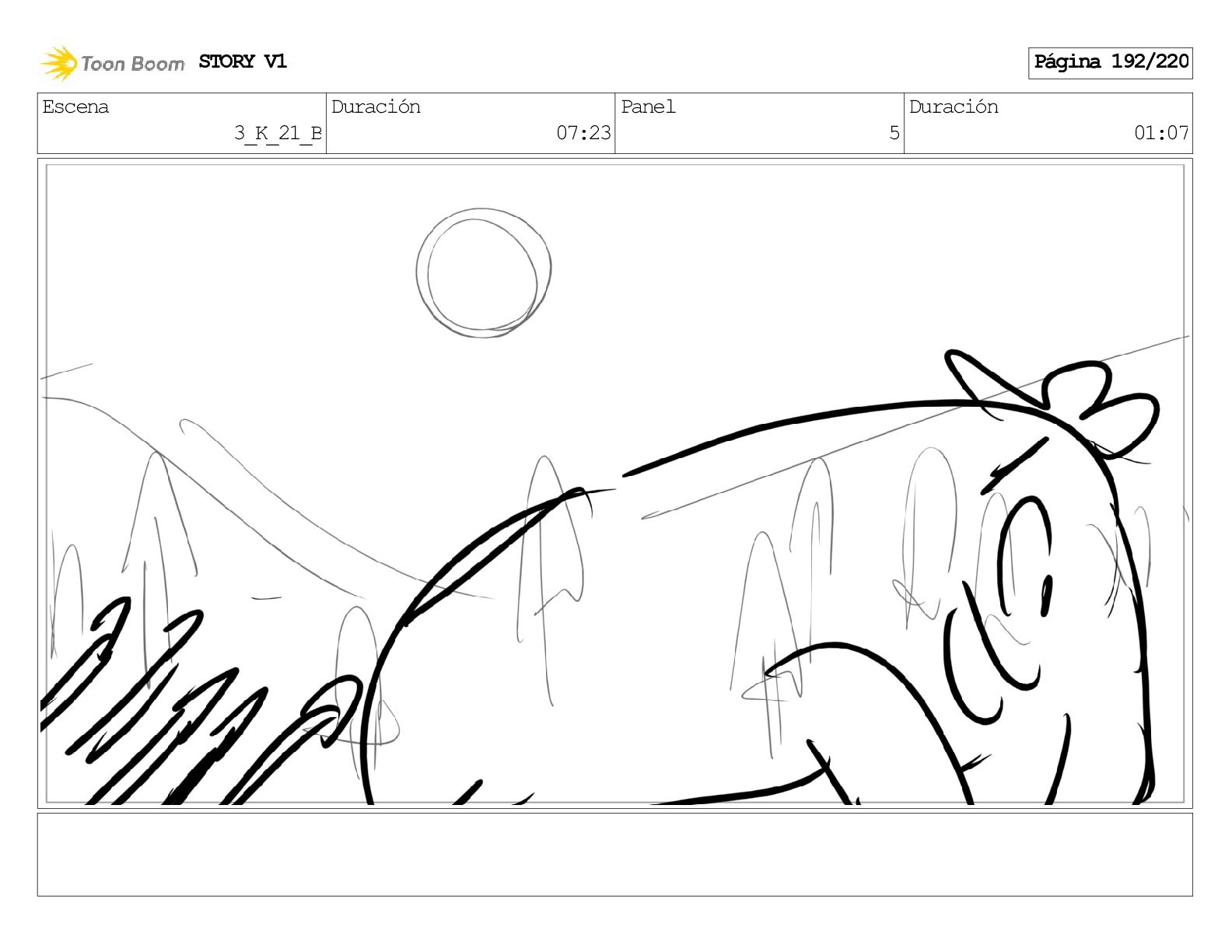Select the STORY V1 title text
The width and height of the screenshot is (1232, 952).
tap(243, 61)
